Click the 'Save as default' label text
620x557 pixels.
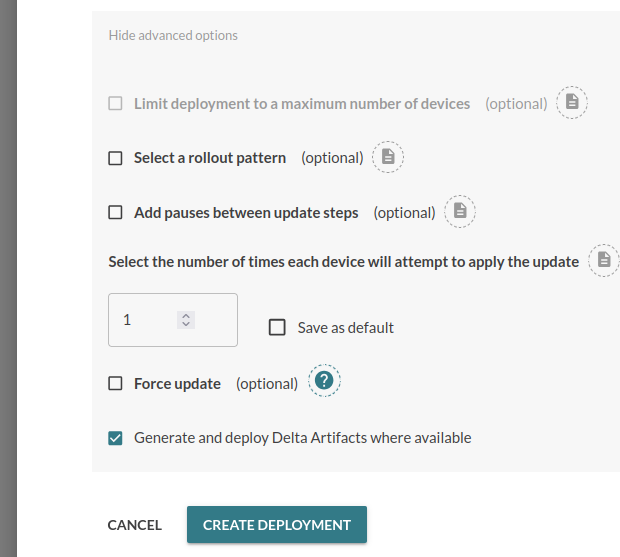click(346, 327)
